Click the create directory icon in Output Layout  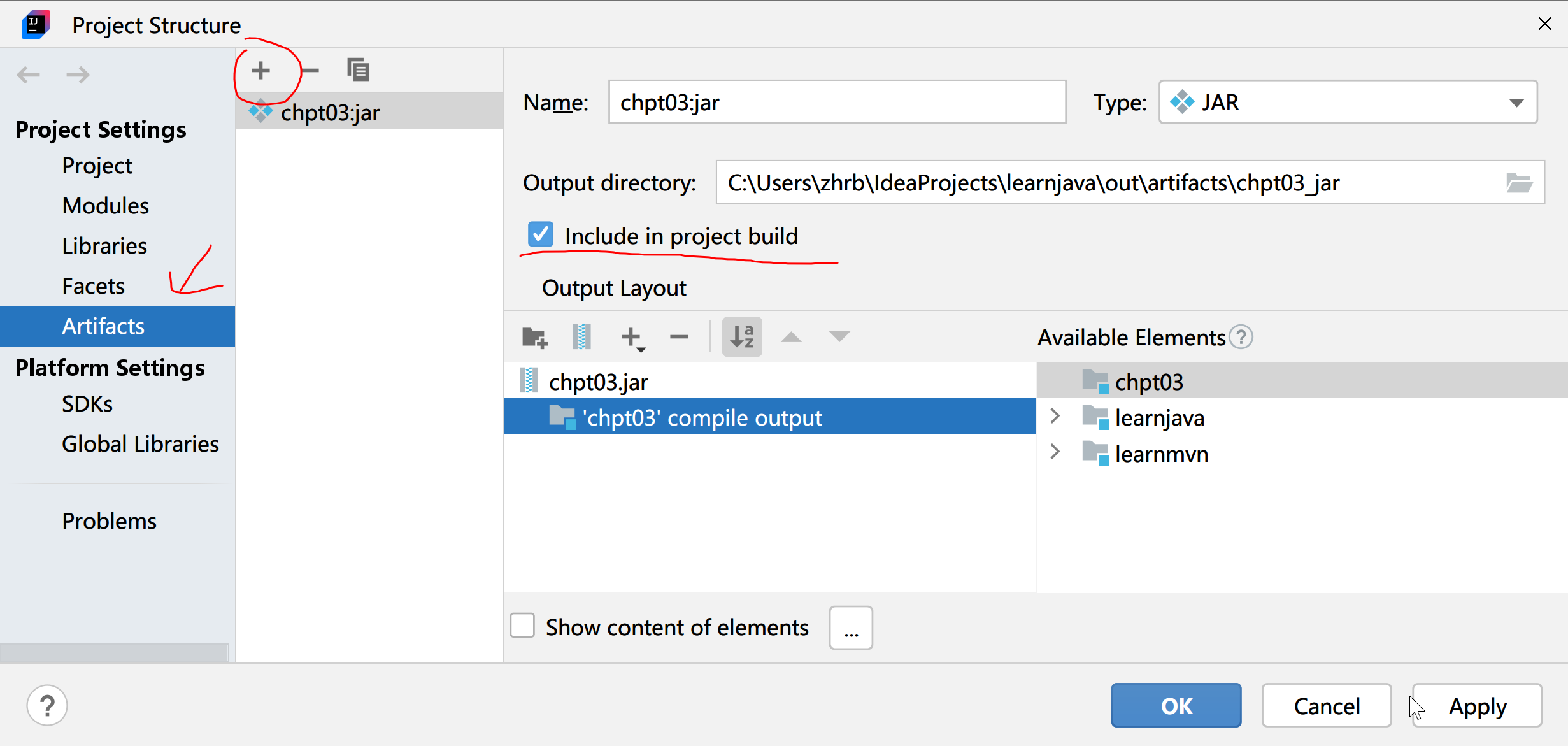[534, 337]
